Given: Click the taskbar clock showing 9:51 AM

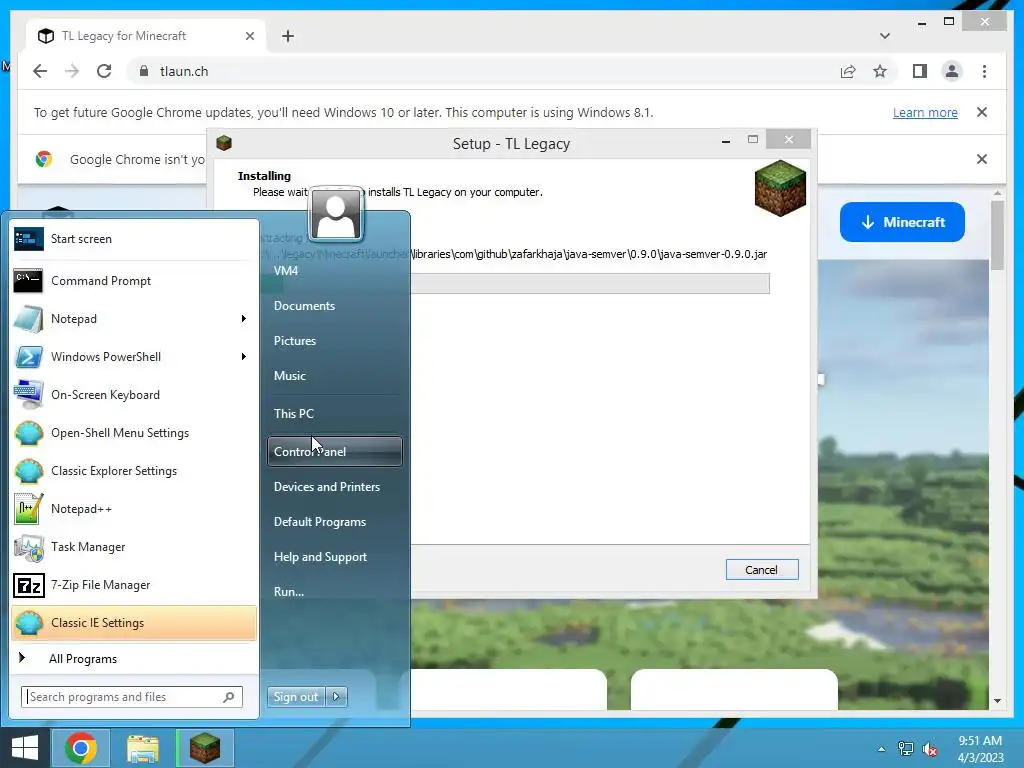Looking at the screenshot, I should coord(980,749).
